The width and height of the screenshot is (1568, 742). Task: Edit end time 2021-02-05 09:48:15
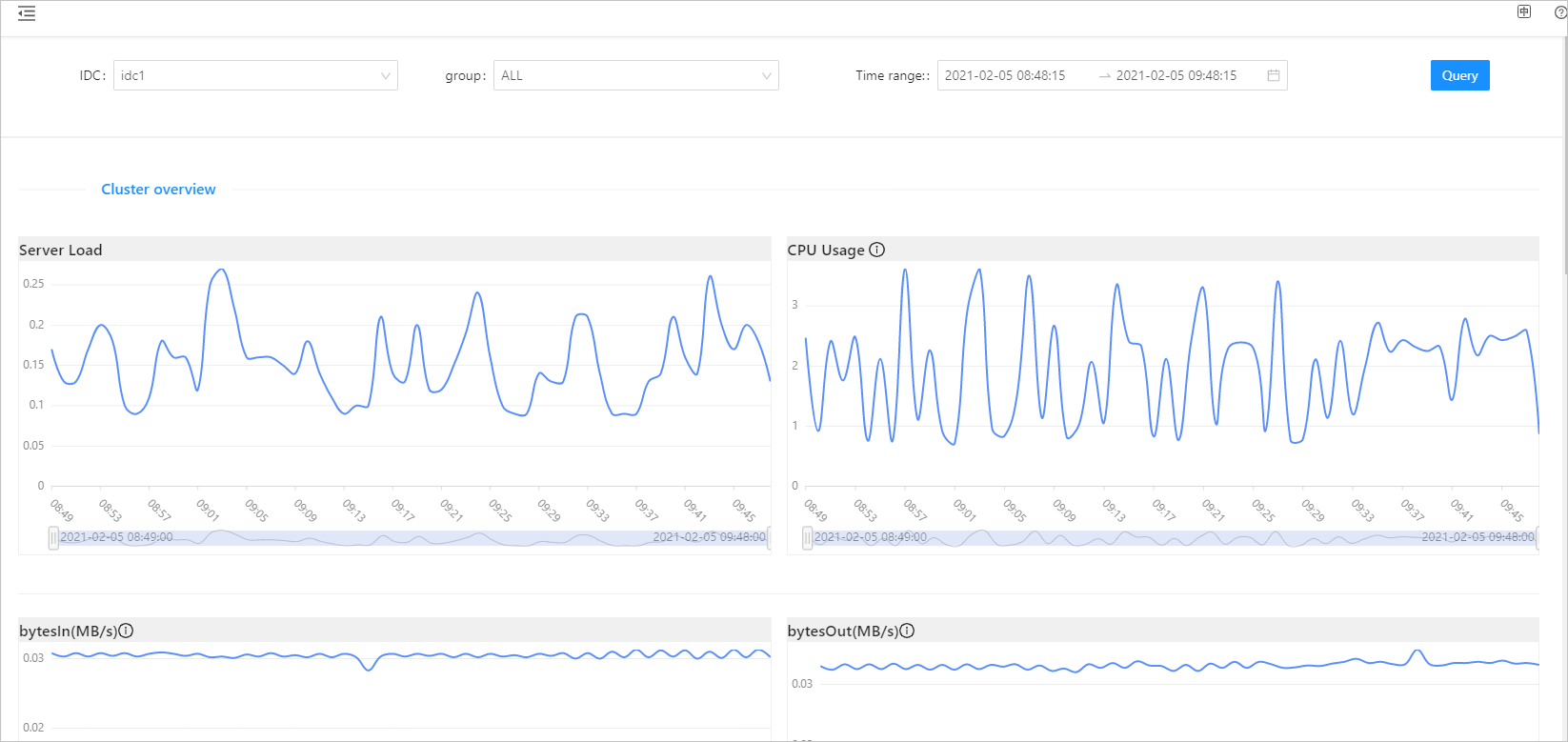(x=1176, y=75)
